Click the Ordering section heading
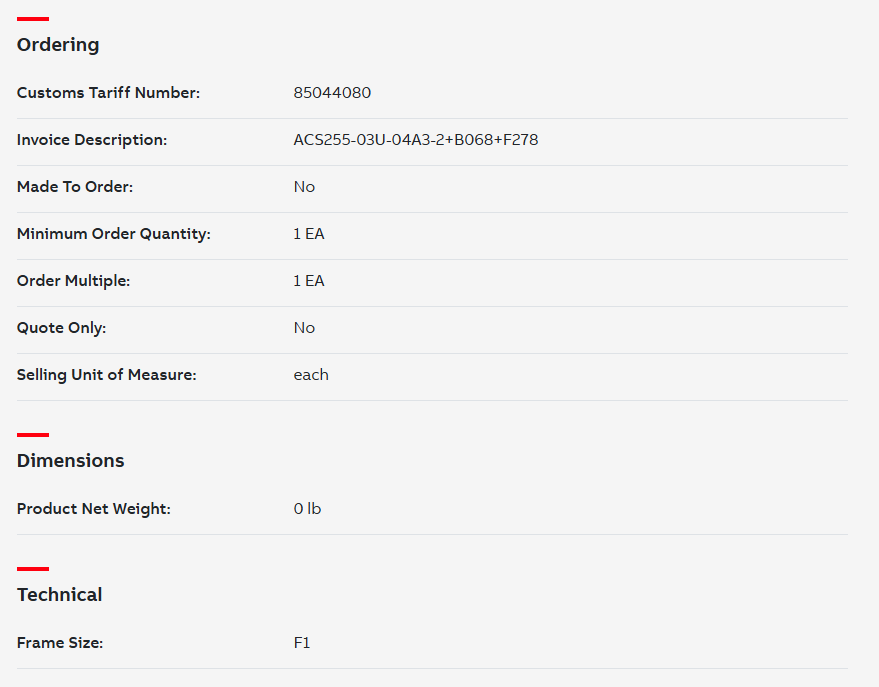 pos(58,45)
